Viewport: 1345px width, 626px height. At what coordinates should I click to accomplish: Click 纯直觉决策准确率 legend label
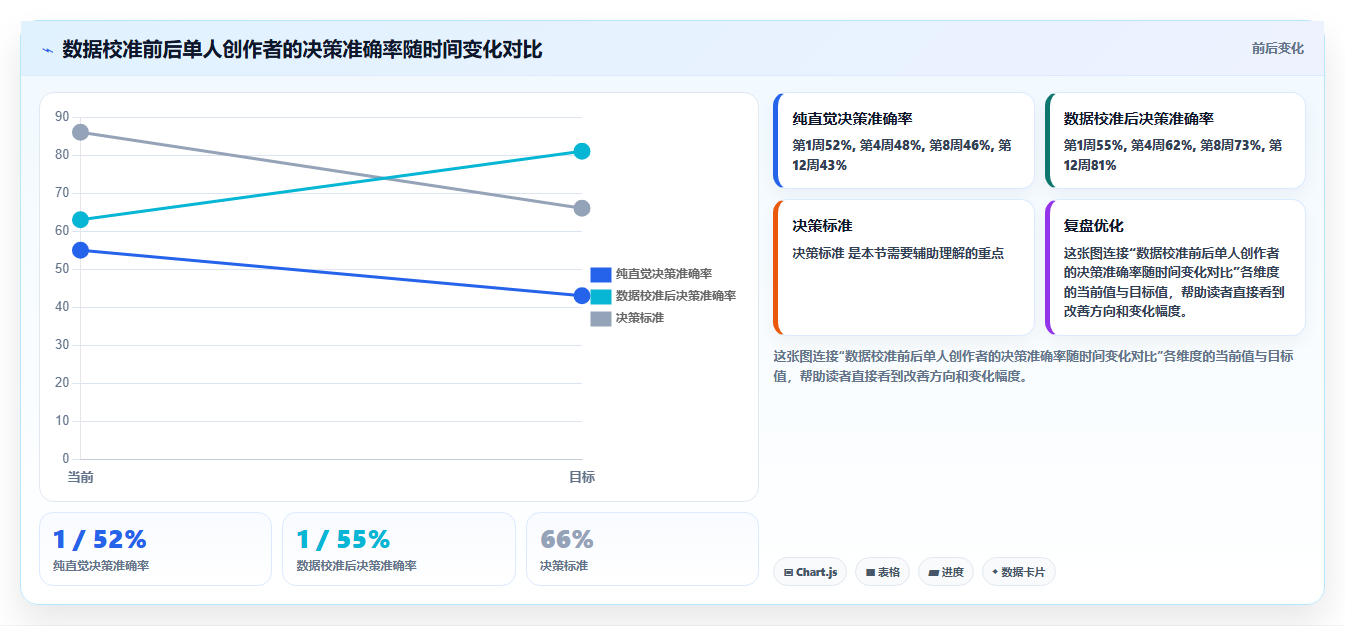[664, 274]
